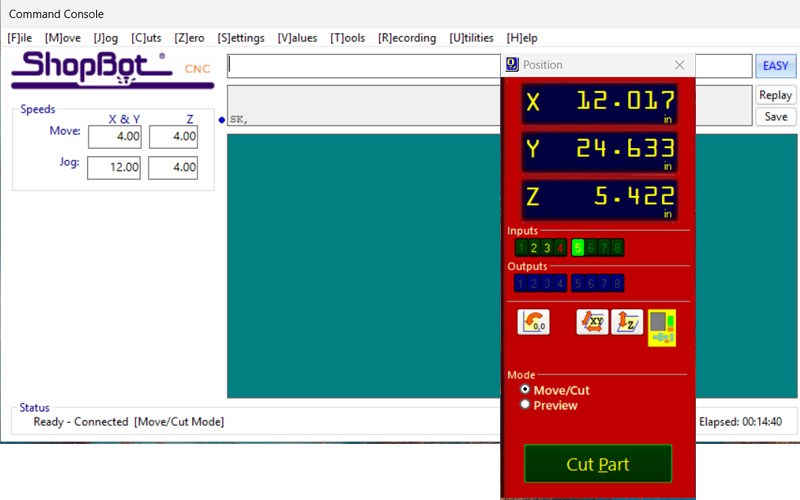Toggle output 5 switch
The height and width of the screenshot is (500, 800).
click(x=578, y=284)
